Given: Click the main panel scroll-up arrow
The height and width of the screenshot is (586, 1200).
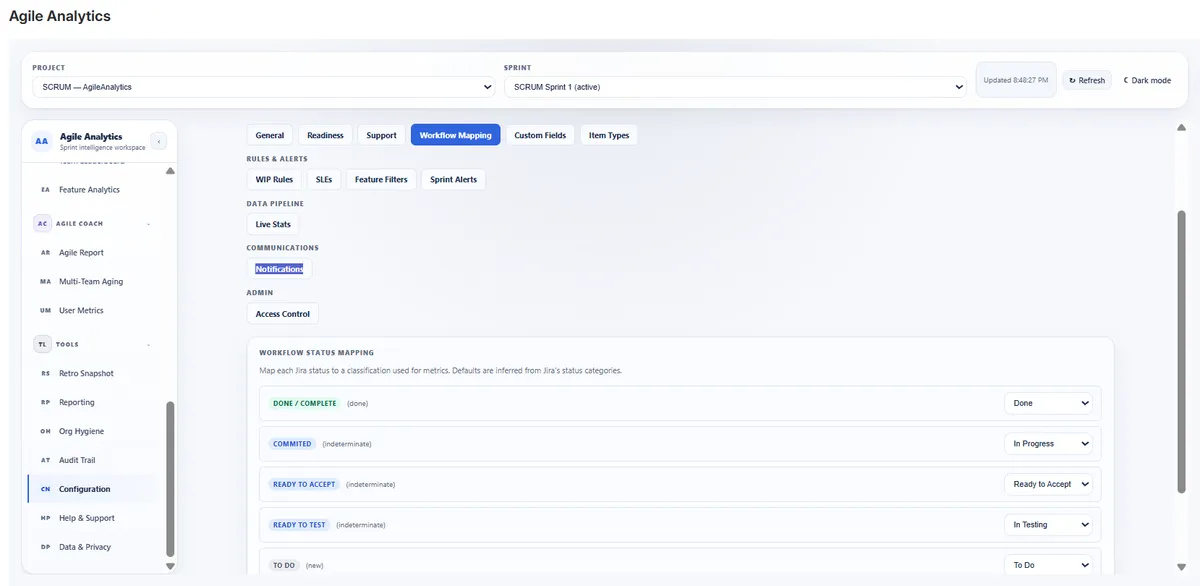Looking at the screenshot, I should 1181,127.
